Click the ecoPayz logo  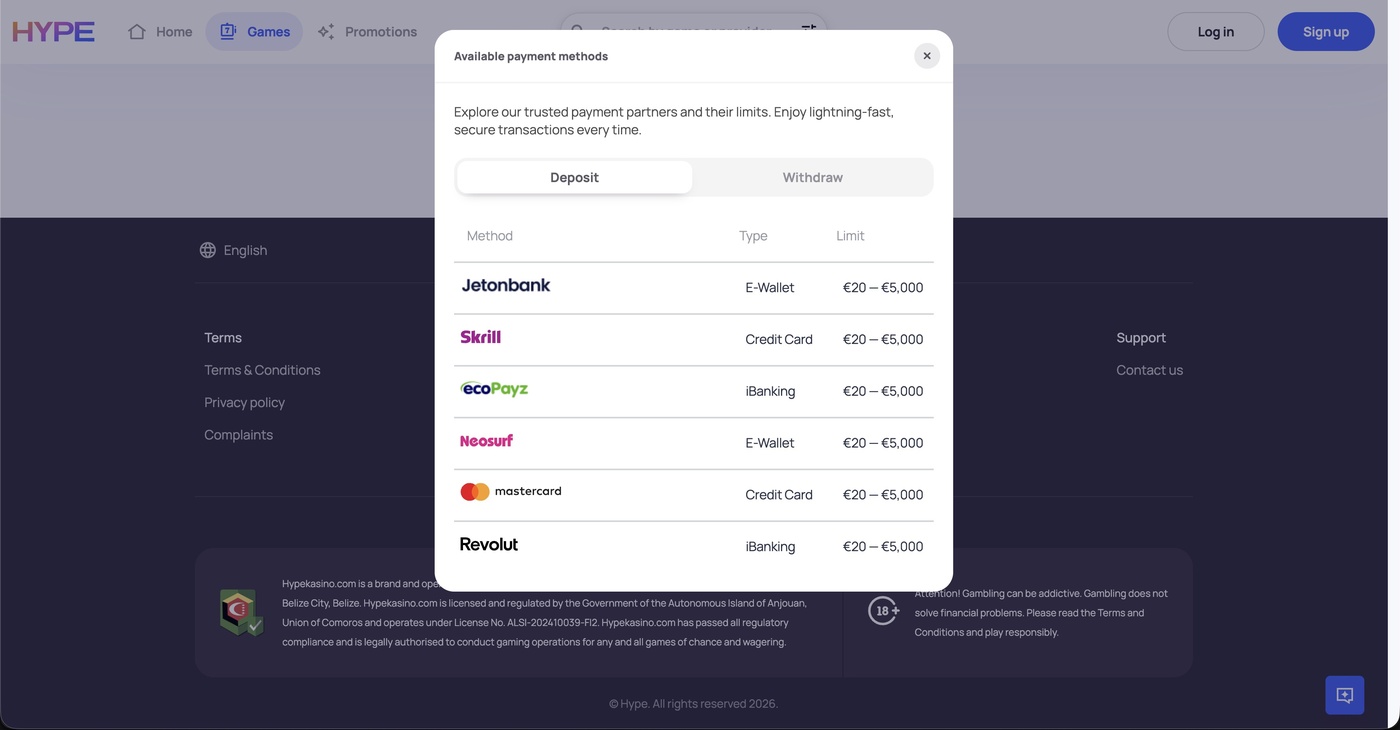coord(494,389)
